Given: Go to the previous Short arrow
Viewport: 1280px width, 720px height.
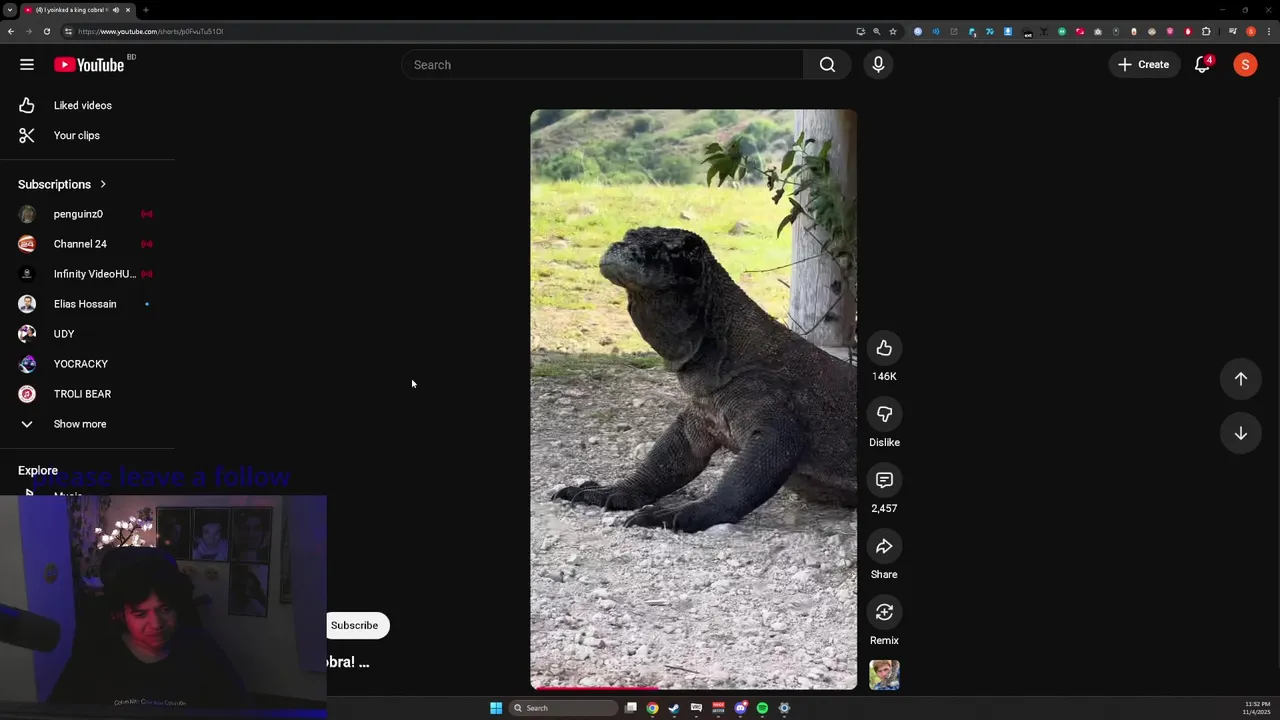Looking at the screenshot, I should point(1240,379).
